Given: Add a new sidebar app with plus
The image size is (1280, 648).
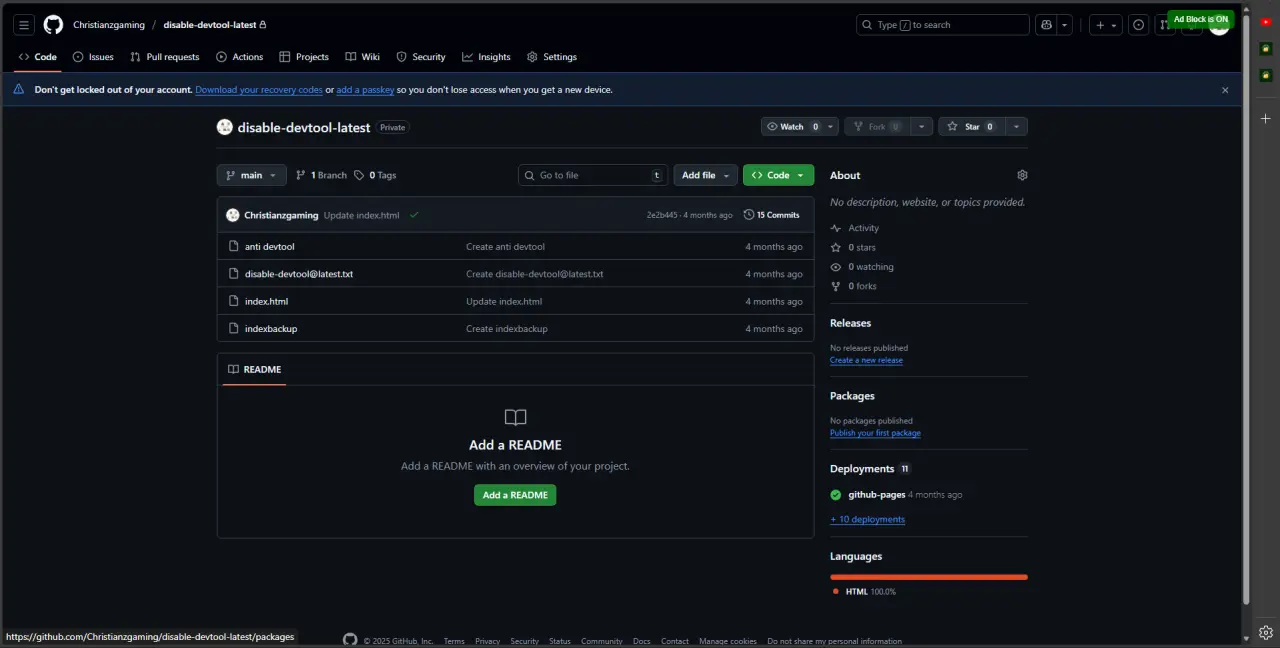Looking at the screenshot, I should (x=1266, y=118).
